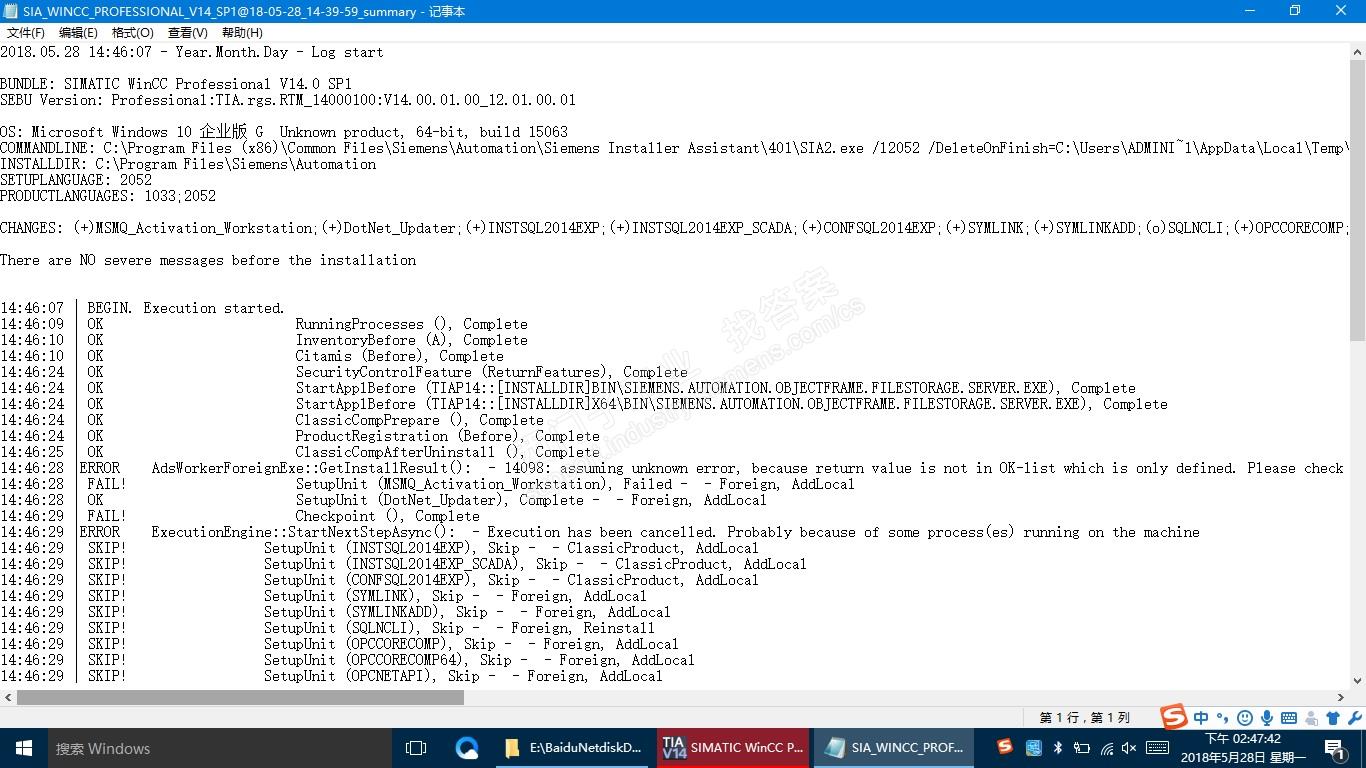Image resolution: width=1366 pixels, height=768 pixels.
Task: Click the Sogou user account icon
Action: tap(1311, 717)
